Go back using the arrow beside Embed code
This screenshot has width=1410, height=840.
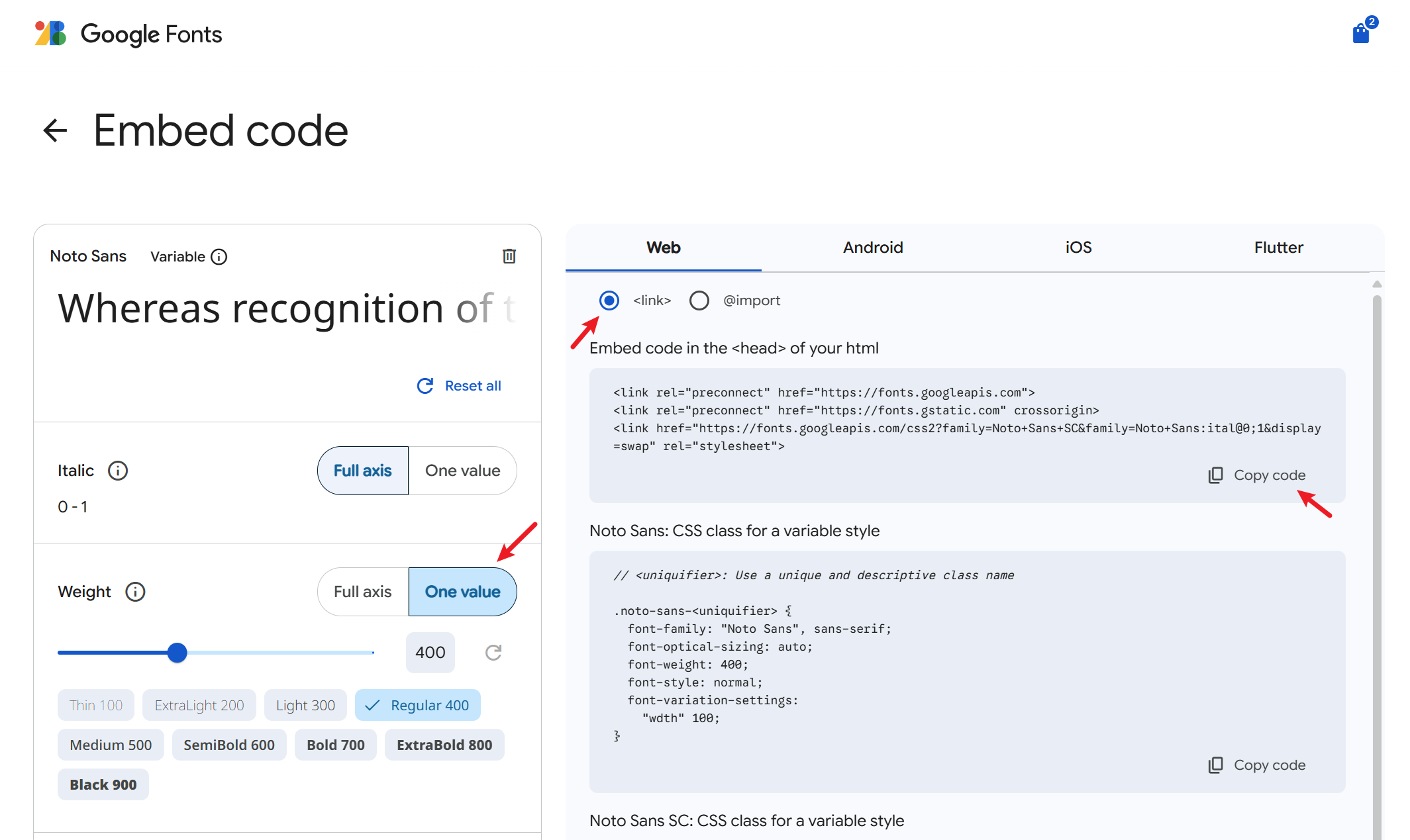point(56,130)
